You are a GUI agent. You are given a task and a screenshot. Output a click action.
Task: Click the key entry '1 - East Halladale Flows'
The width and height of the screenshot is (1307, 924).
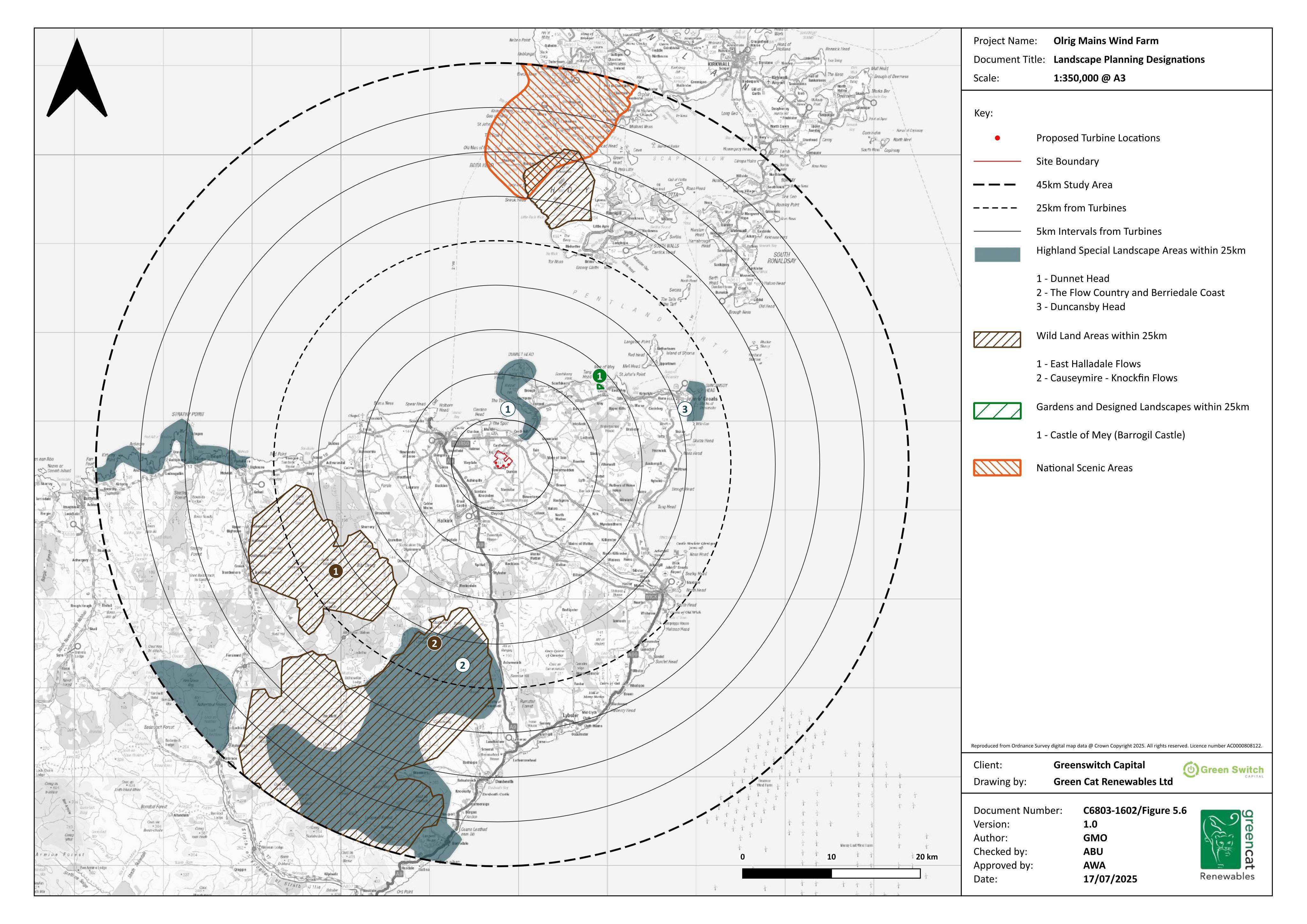pos(1088,364)
